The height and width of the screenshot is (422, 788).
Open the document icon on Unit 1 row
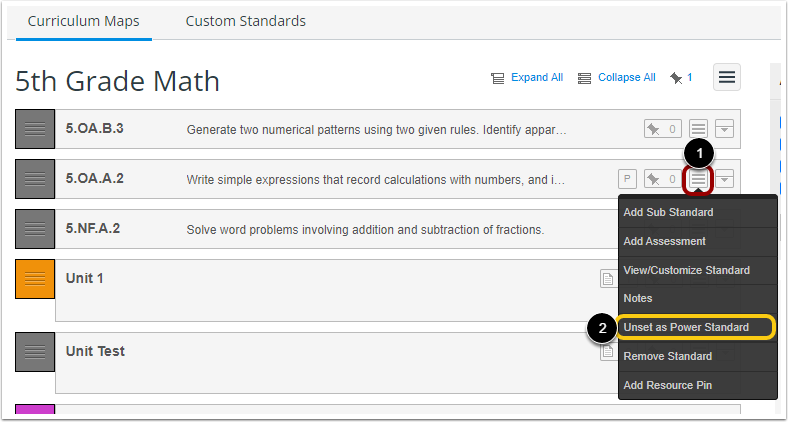(607, 278)
